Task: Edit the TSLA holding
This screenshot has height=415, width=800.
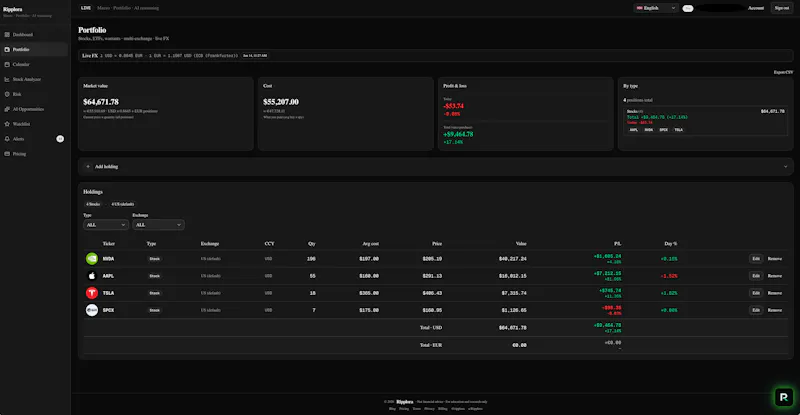Action: click(x=756, y=293)
